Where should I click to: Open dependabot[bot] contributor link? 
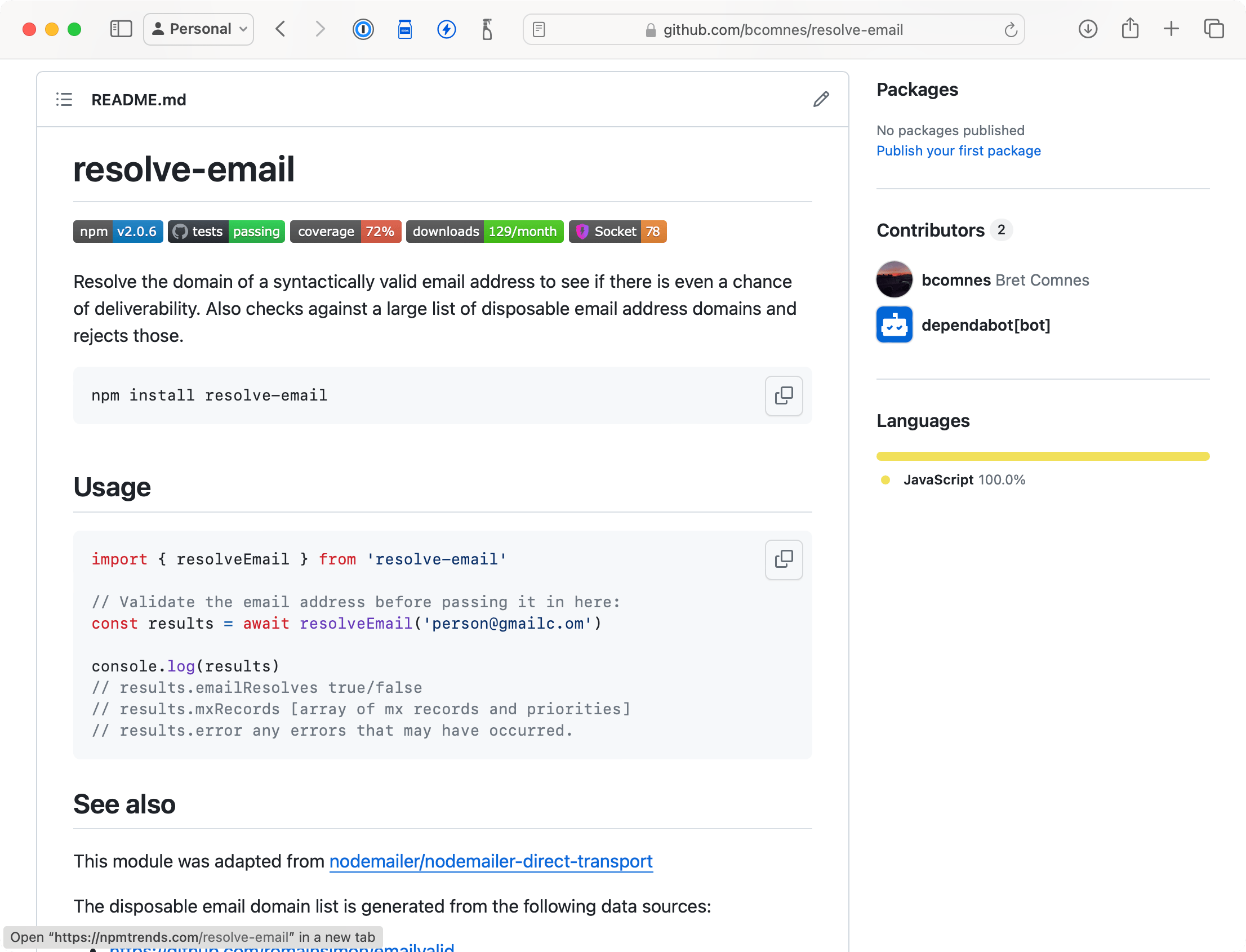coord(986,325)
